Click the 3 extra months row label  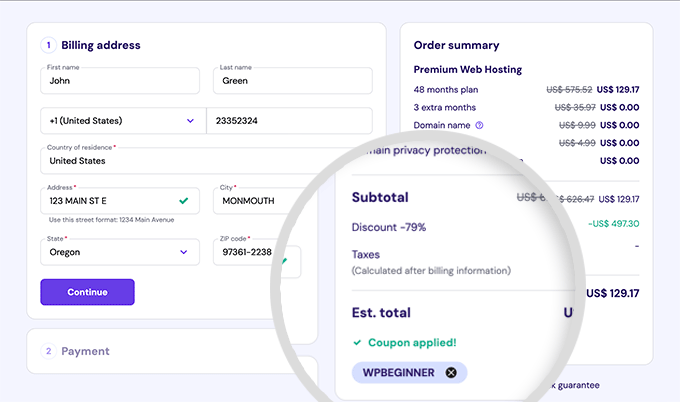445,108
